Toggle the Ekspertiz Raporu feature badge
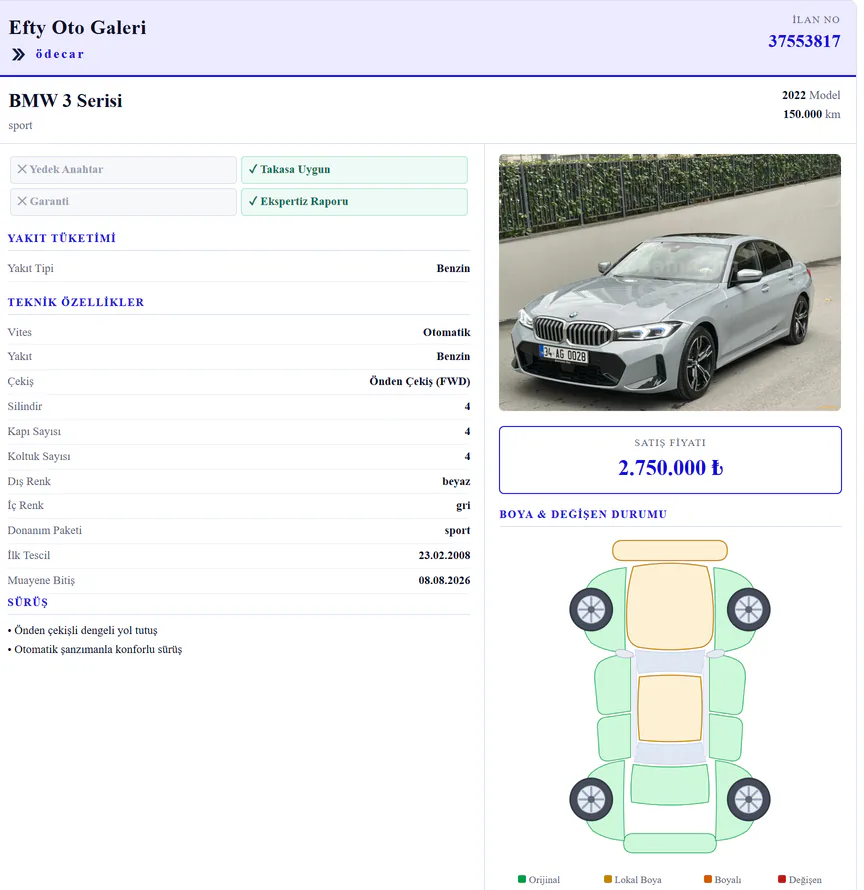This screenshot has width=864, height=890. [x=354, y=201]
